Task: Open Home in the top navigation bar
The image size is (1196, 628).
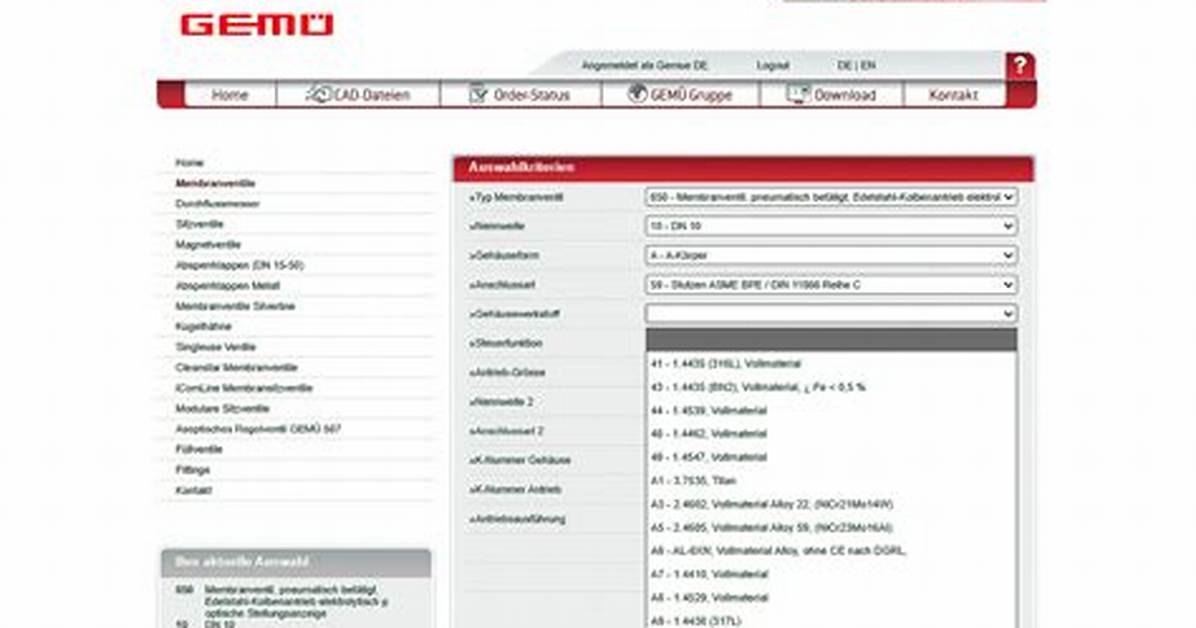Action: click(x=230, y=95)
